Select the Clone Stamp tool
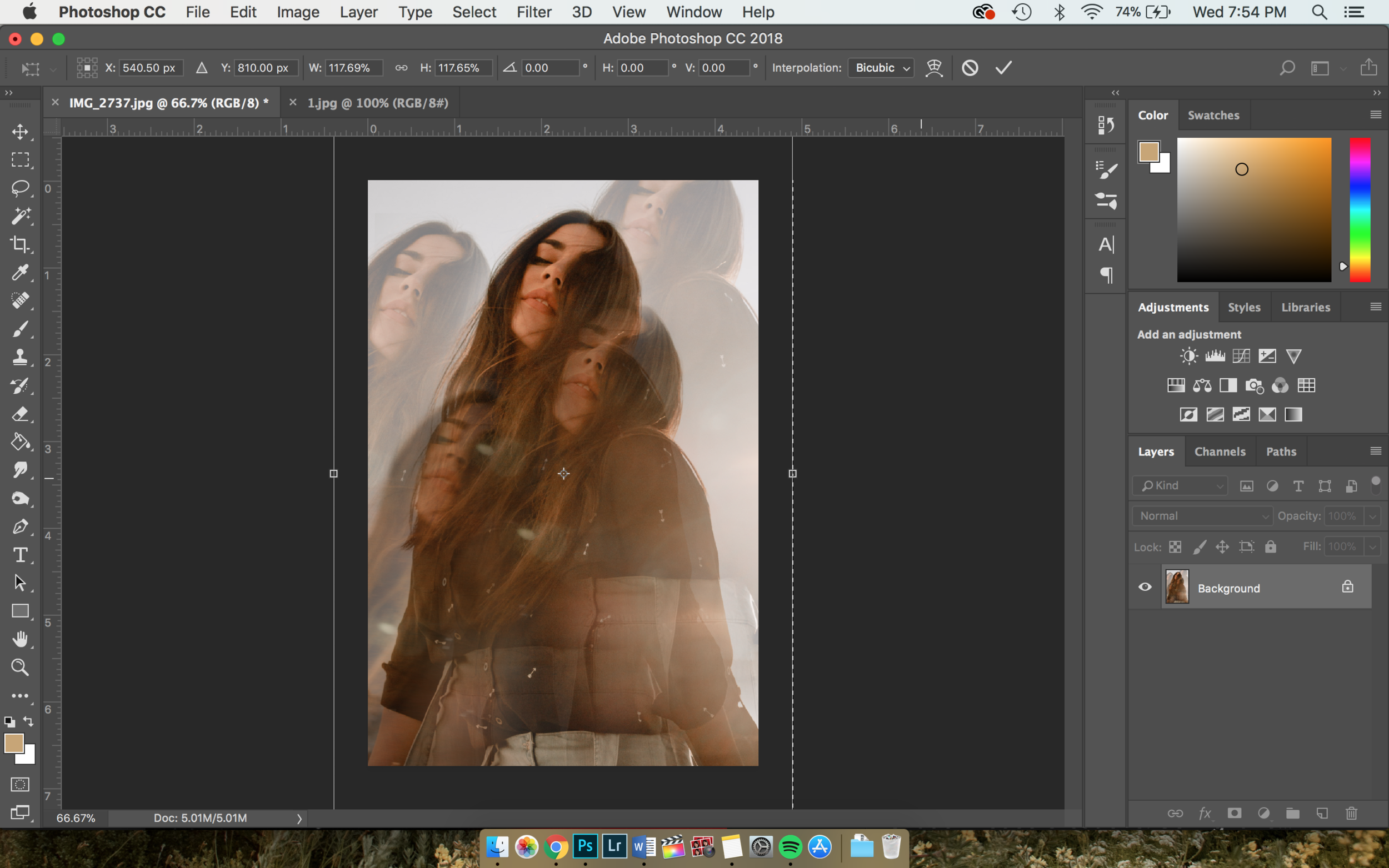This screenshot has height=868, width=1389. coord(20,357)
